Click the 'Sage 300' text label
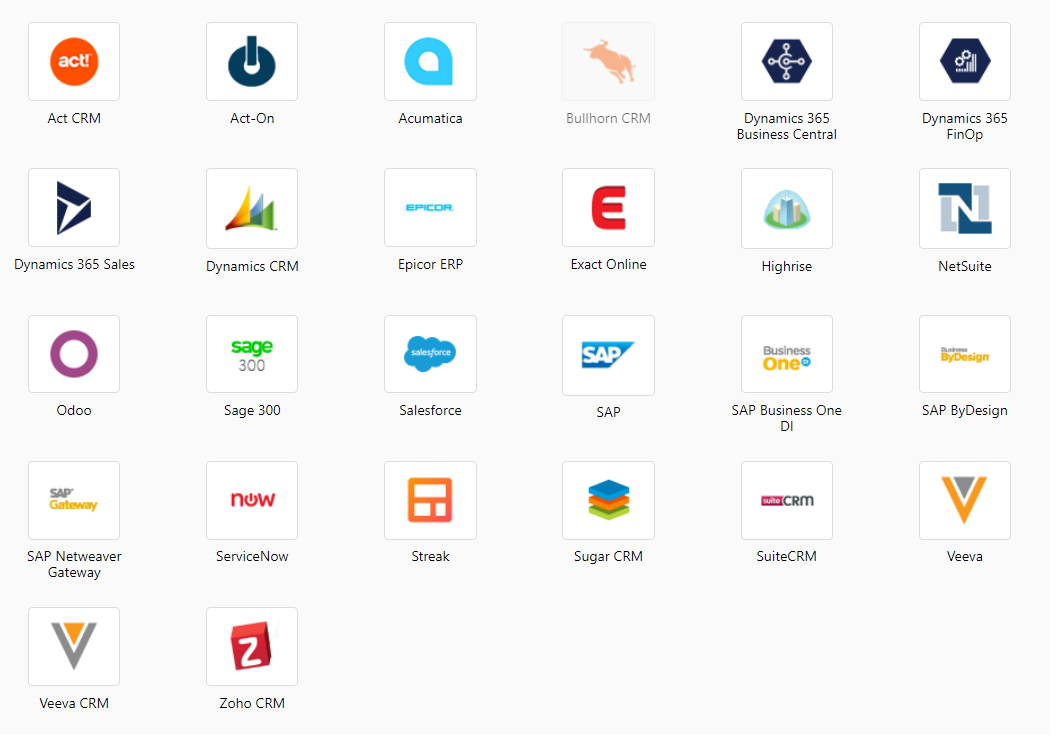Viewport: 1059px width, 743px height. click(x=252, y=410)
